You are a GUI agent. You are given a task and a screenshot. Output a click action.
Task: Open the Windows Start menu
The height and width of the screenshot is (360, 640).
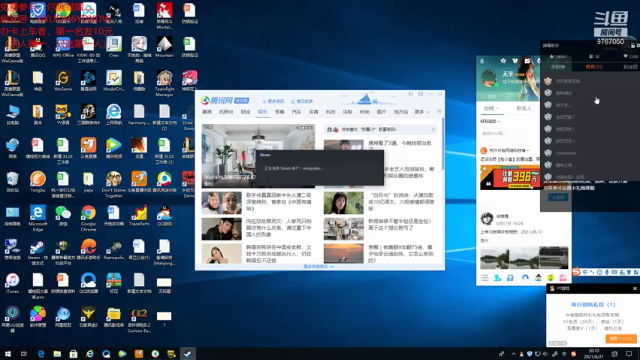point(8,353)
